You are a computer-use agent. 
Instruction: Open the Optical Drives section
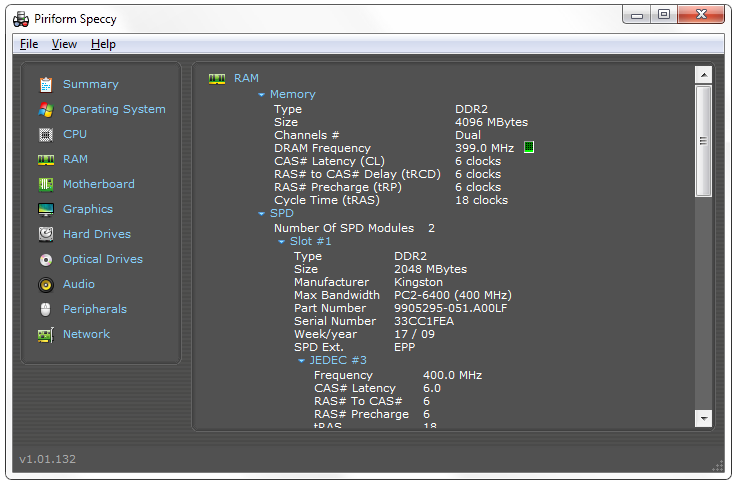[103, 259]
